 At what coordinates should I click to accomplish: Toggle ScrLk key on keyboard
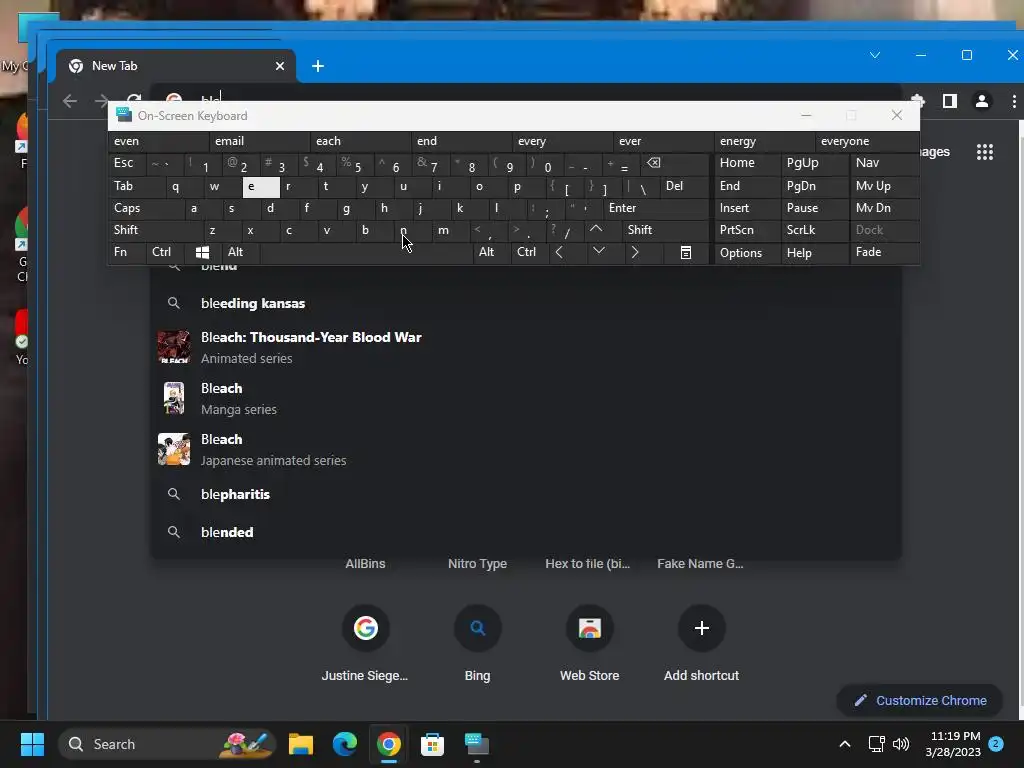[815, 230]
